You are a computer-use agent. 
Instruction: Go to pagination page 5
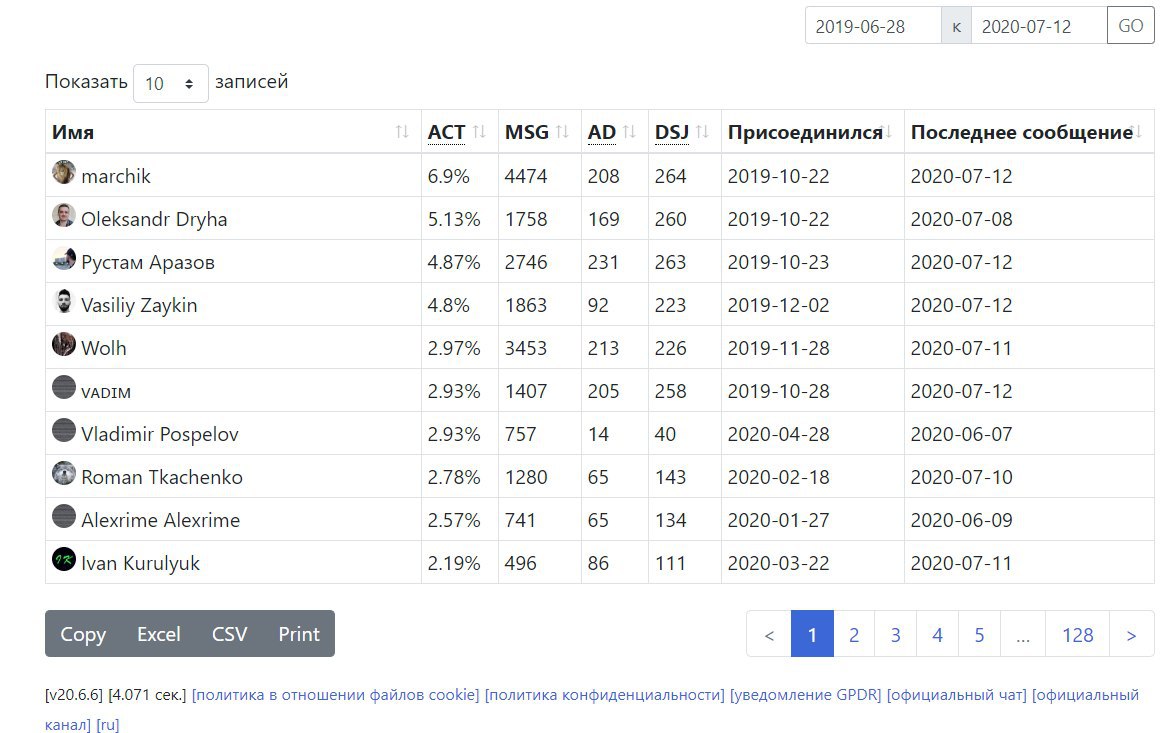[x=979, y=635]
